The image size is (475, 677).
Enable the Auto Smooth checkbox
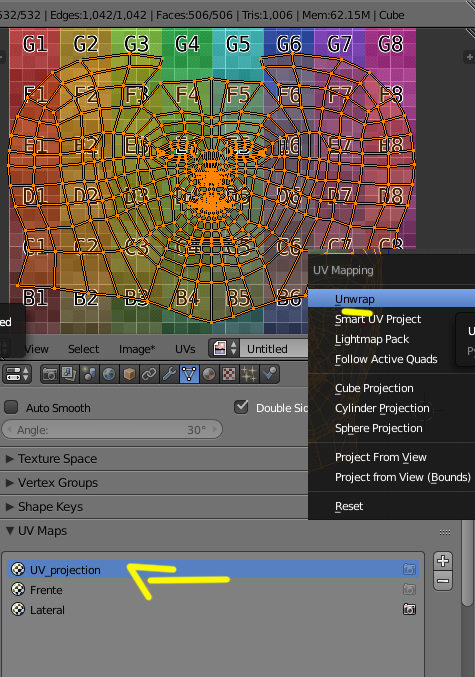(11, 407)
